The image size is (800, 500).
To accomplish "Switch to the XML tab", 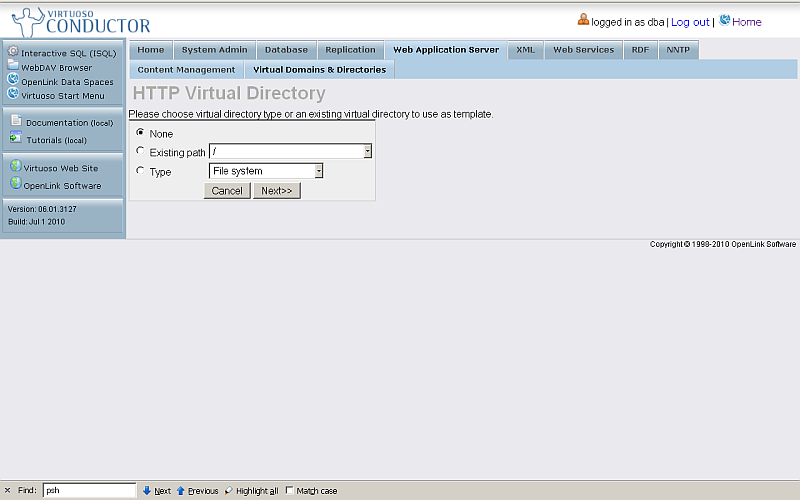I will click(526, 49).
